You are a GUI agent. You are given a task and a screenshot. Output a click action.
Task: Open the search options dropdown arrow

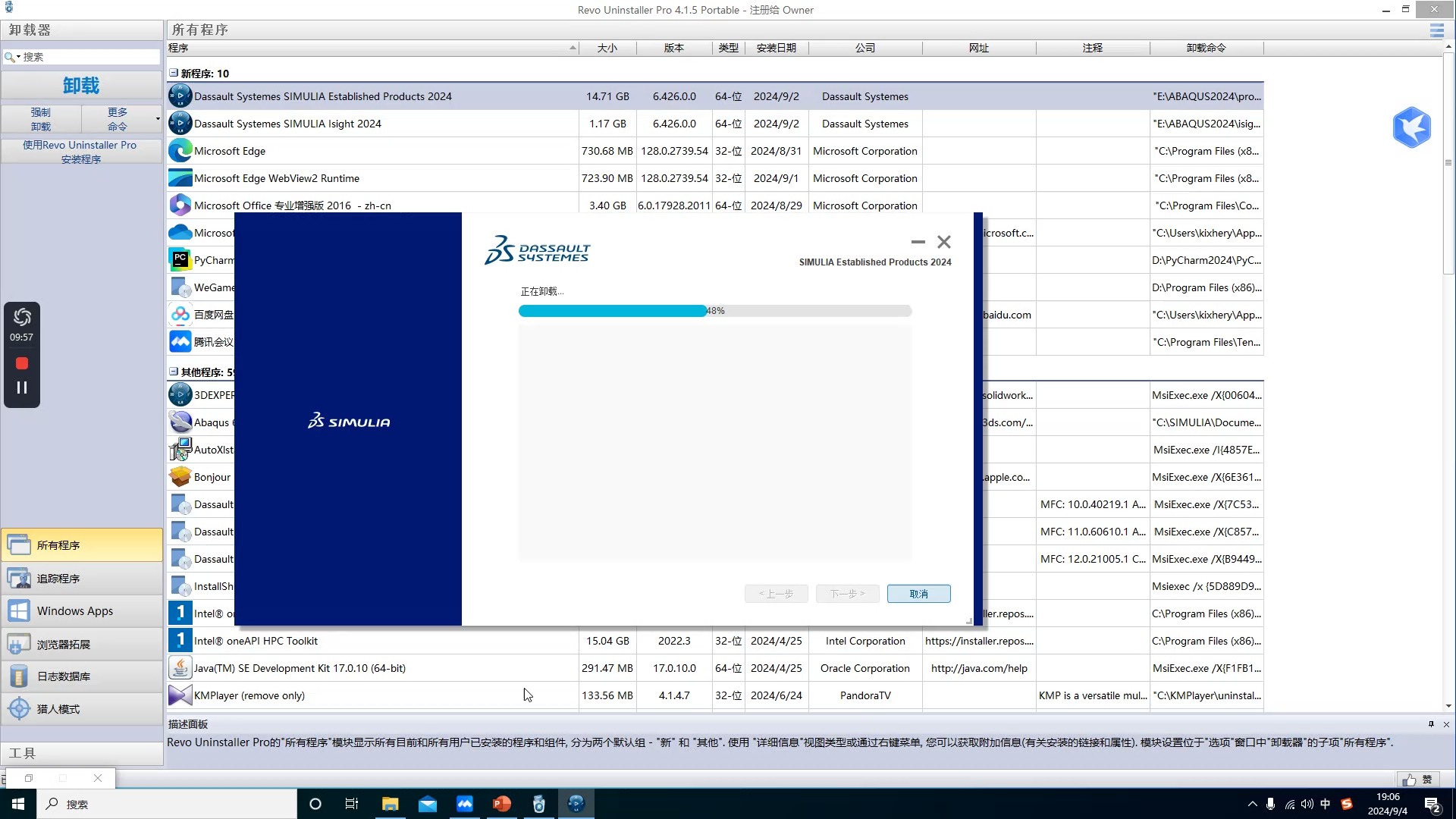pos(19,57)
